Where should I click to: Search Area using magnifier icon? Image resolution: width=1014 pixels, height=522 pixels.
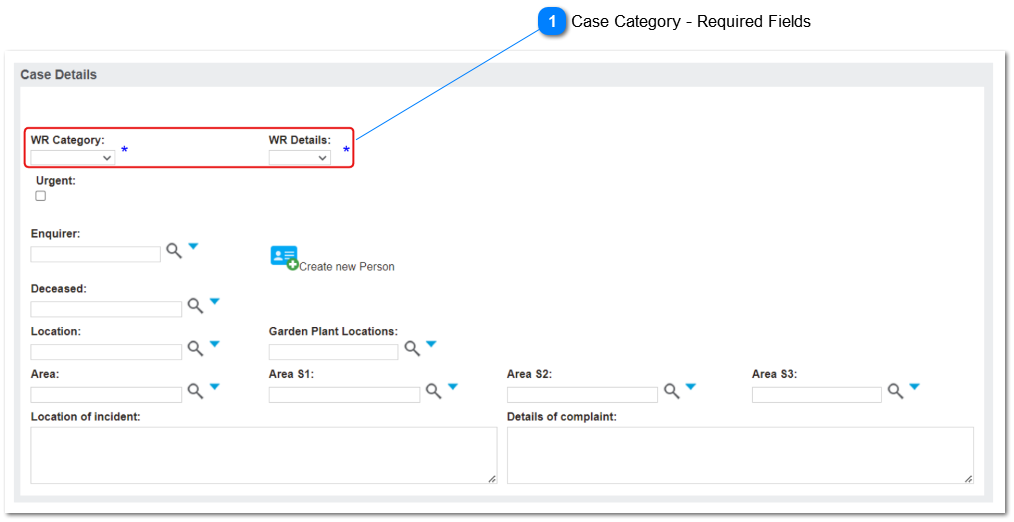(x=195, y=391)
